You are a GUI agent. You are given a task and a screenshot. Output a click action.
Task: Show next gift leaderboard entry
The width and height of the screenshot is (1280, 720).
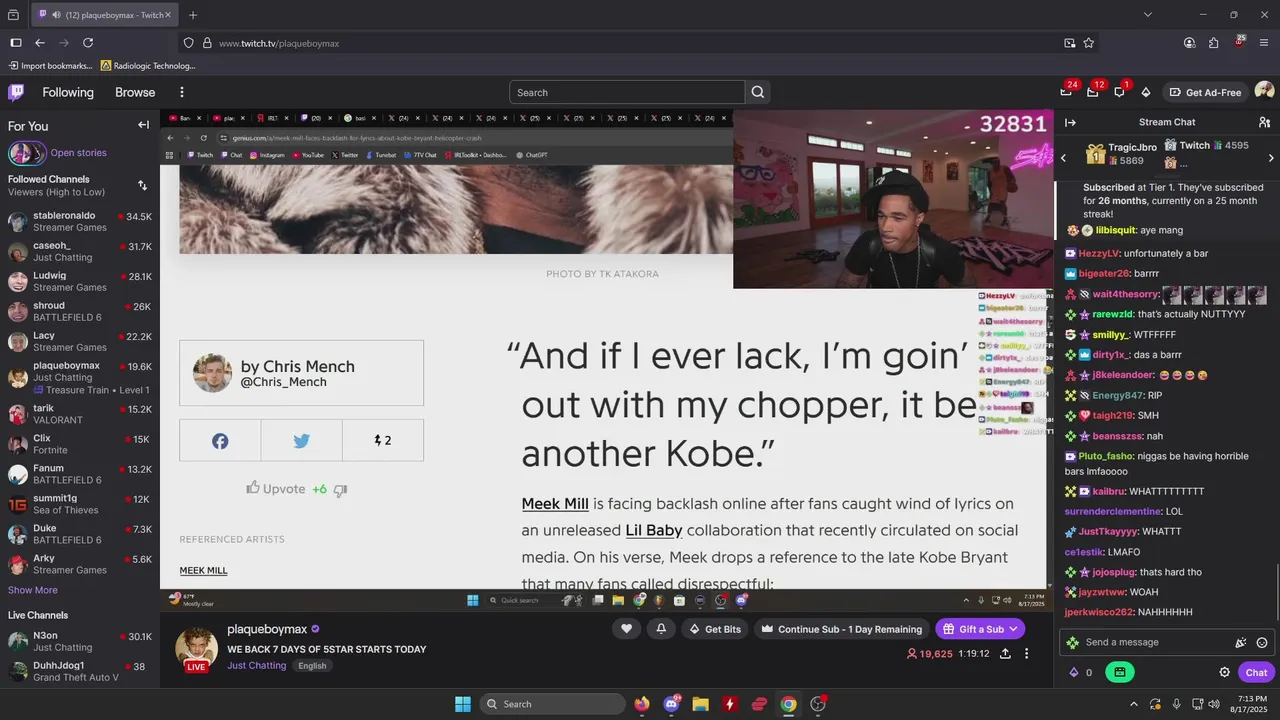coord(1271,158)
